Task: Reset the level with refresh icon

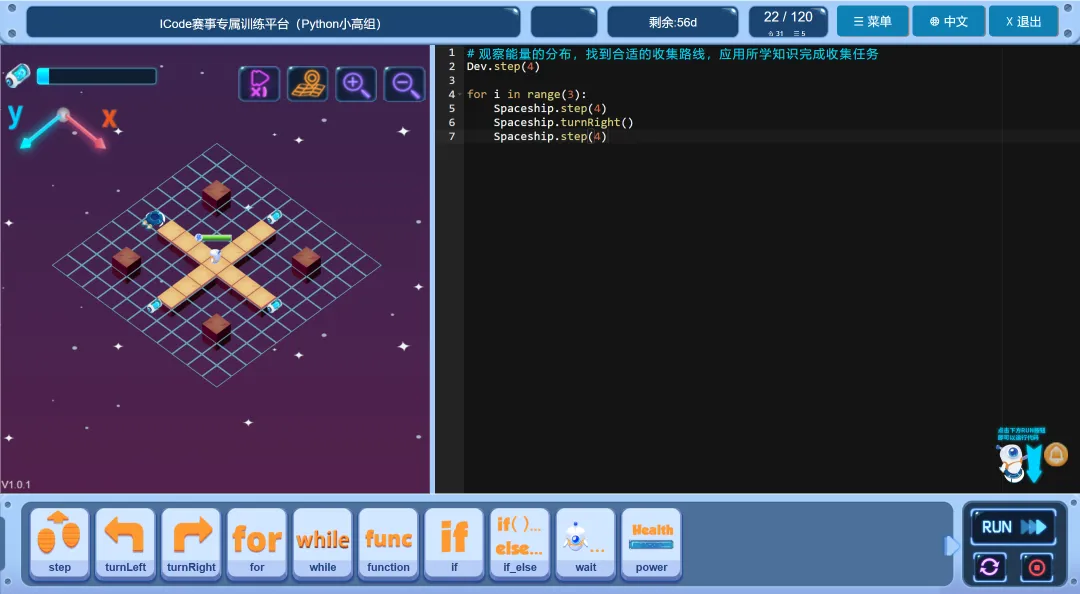Action: pos(990,567)
